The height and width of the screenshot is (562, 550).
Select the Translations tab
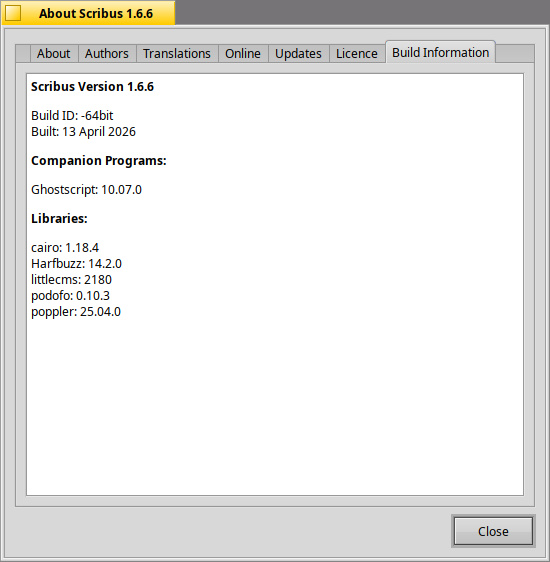(177, 54)
